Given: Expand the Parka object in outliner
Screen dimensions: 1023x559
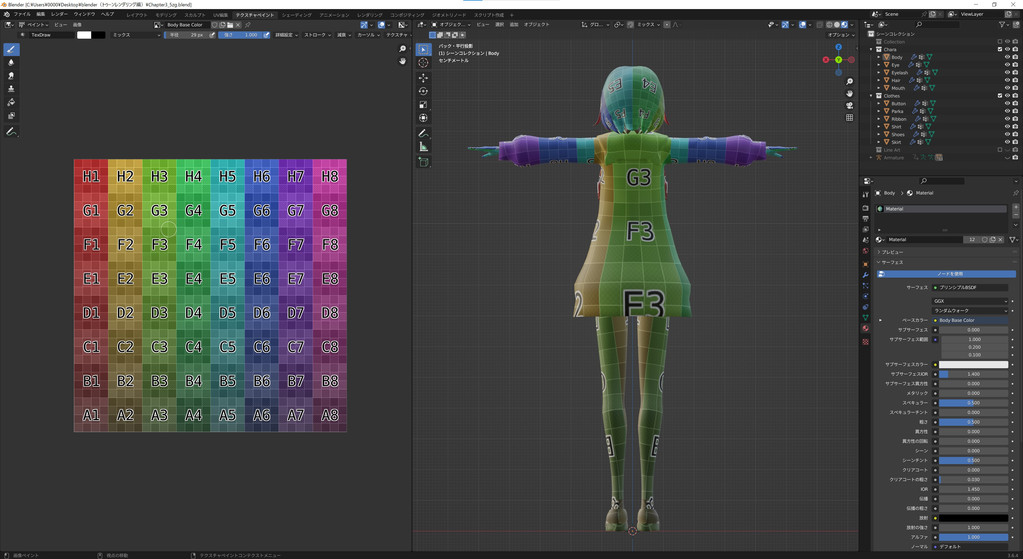Looking at the screenshot, I should tap(879, 111).
